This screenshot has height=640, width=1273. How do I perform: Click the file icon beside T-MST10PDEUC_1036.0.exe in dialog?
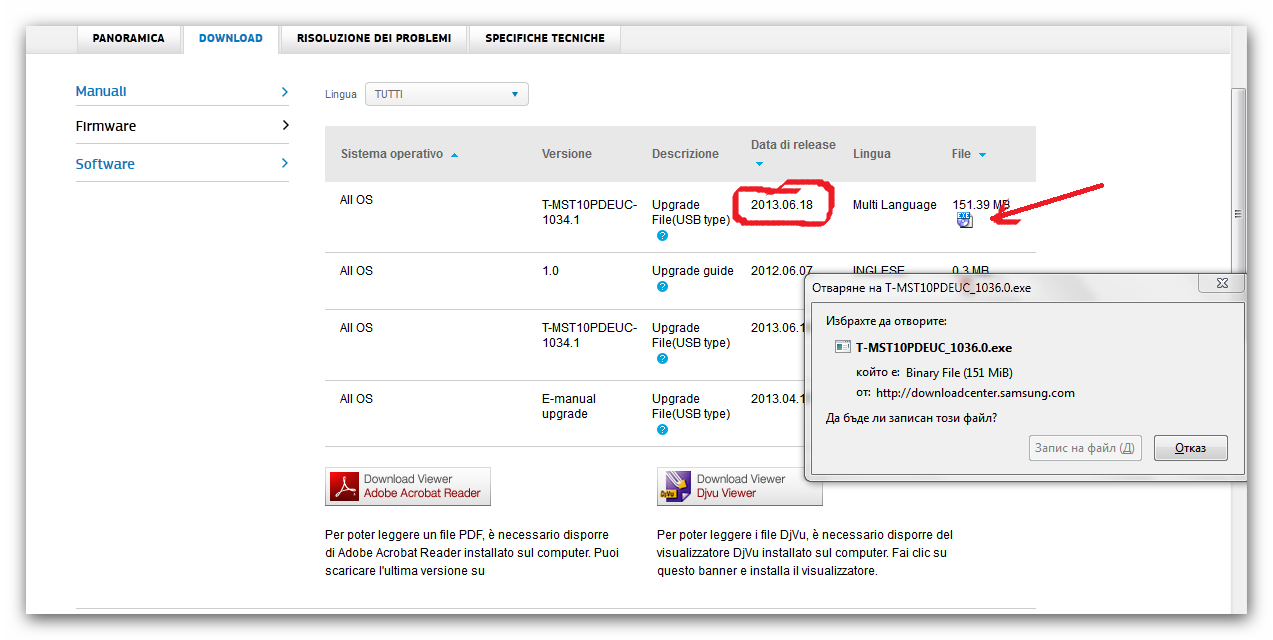click(843, 348)
